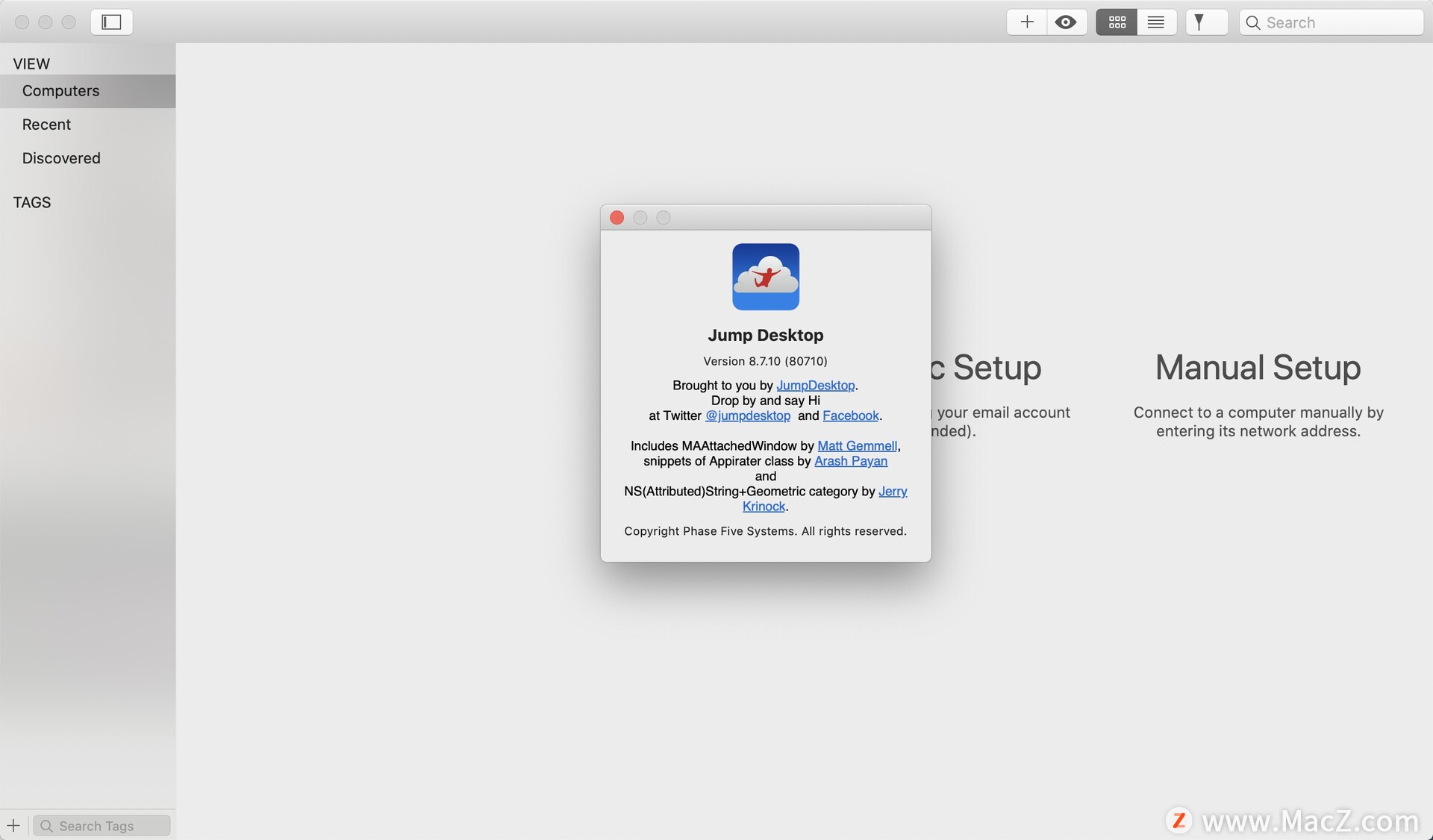Click the Jump Desktop app icon
Screen dimensions: 1433x840
[764, 276]
